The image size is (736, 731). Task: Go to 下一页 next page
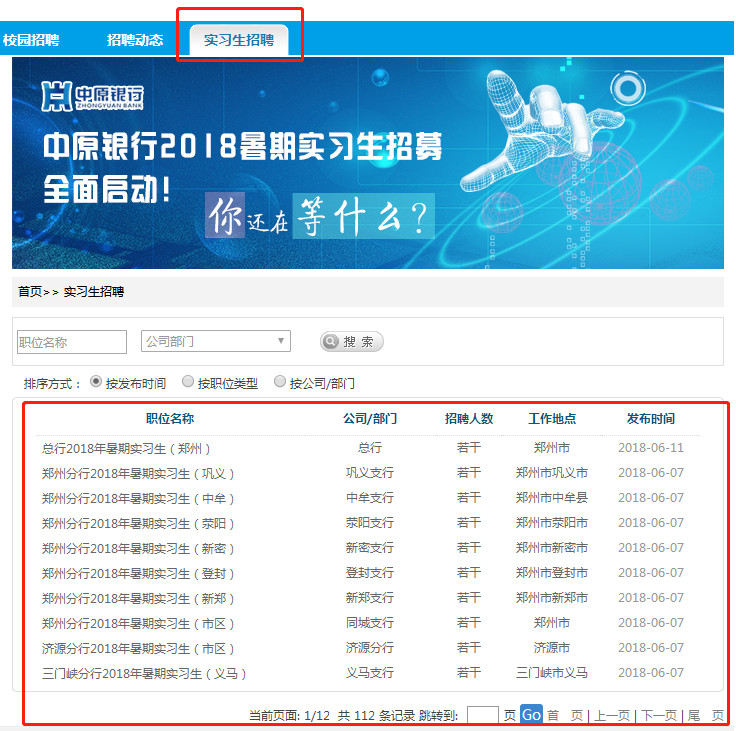click(659, 716)
